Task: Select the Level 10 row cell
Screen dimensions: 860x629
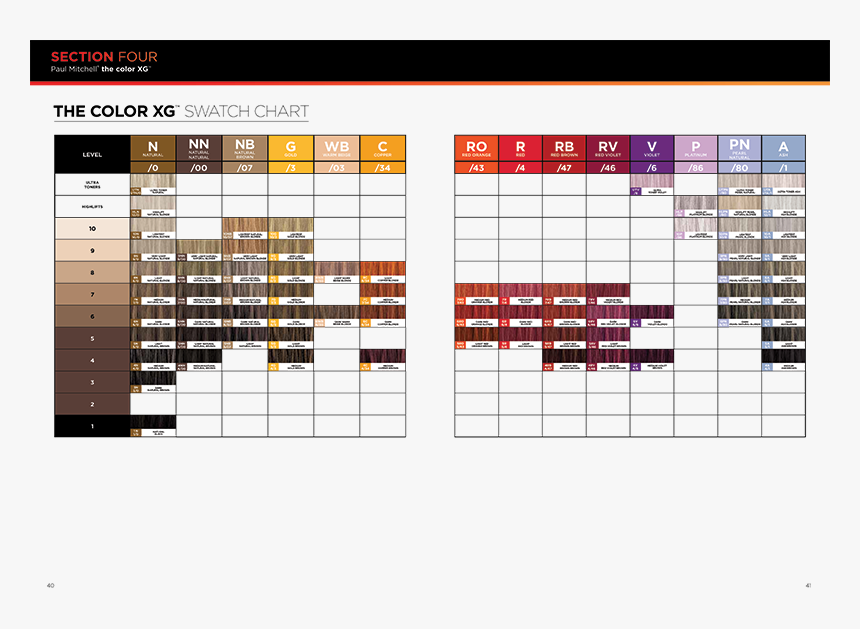Action: point(90,228)
